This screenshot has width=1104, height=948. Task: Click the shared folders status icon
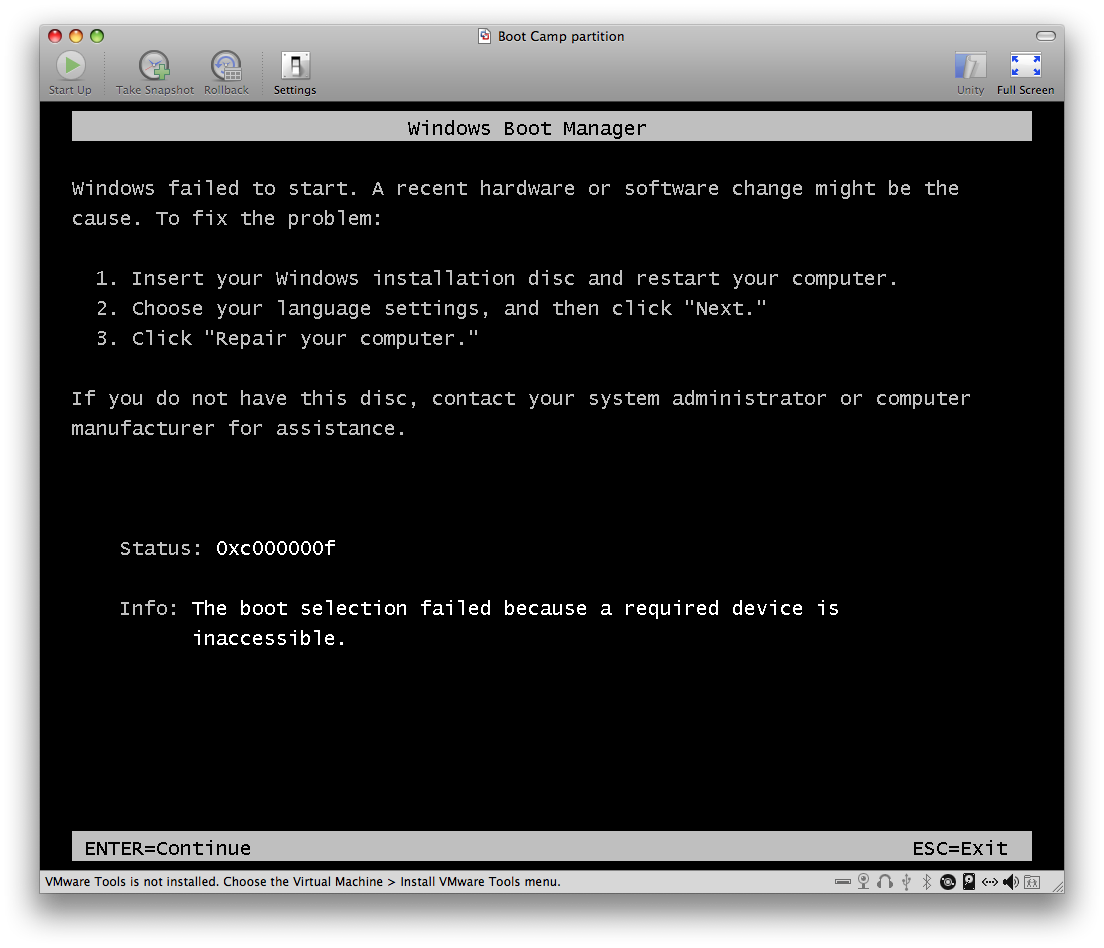1032,882
